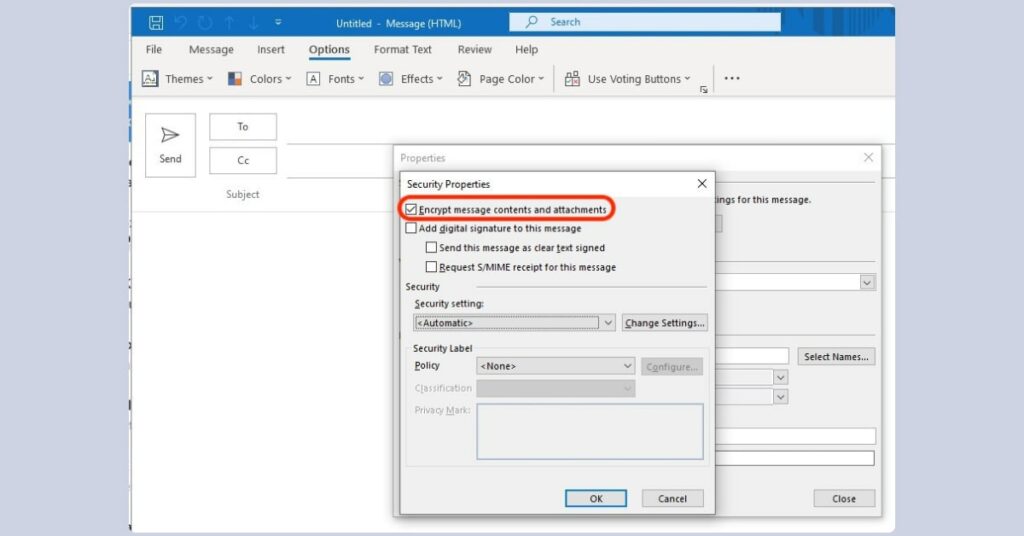Screen dimensions: 1024x536
Task: Check Request S/MIME receipt for this message
Action: [432, 267]
